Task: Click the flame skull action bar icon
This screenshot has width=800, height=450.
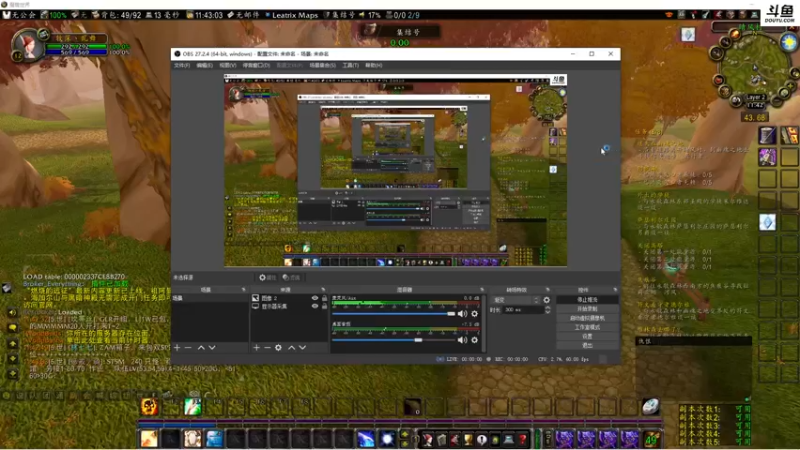Action: coord(149,407)
